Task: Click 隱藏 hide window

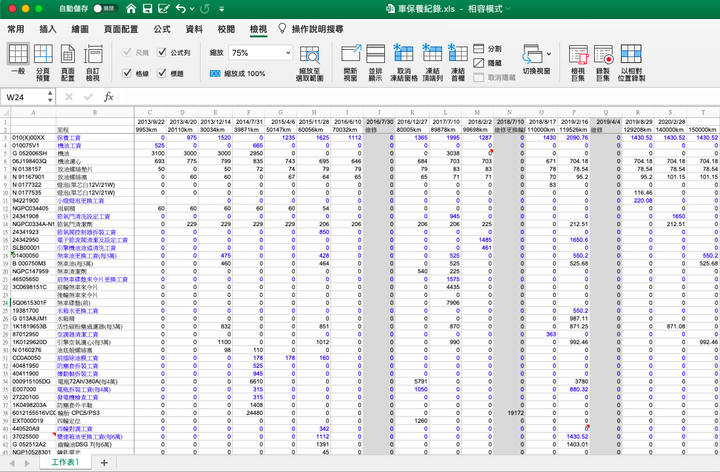Action: (x=487, y=63)
